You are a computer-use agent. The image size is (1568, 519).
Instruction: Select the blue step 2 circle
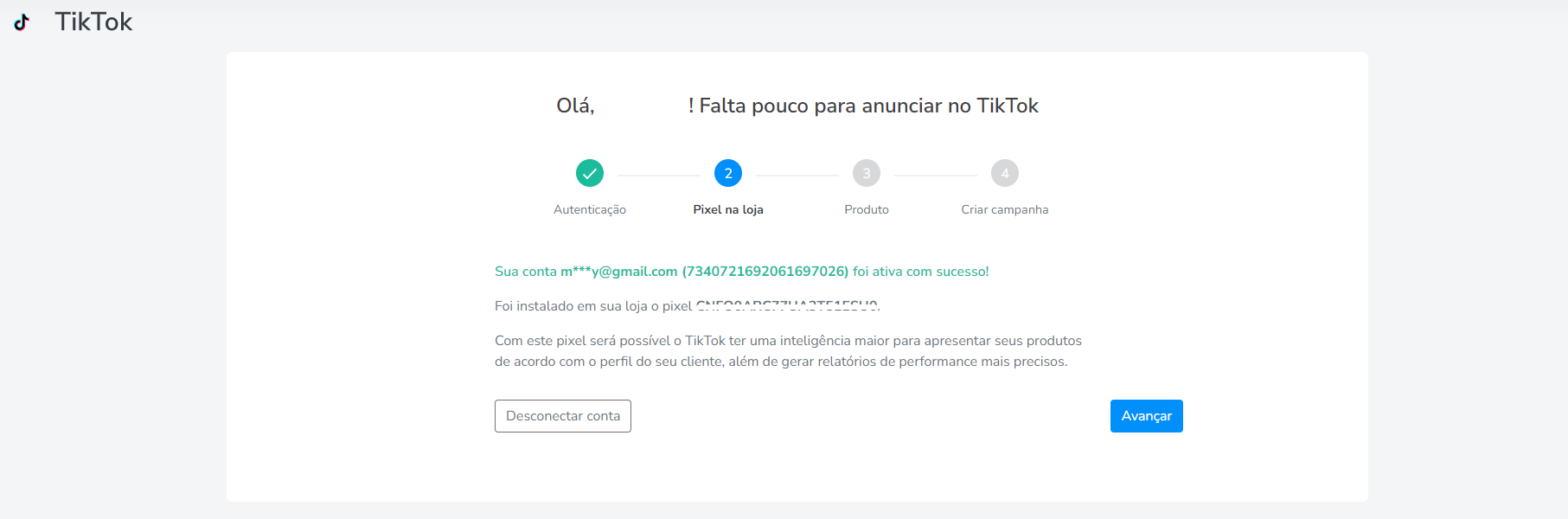coord(728,173)
